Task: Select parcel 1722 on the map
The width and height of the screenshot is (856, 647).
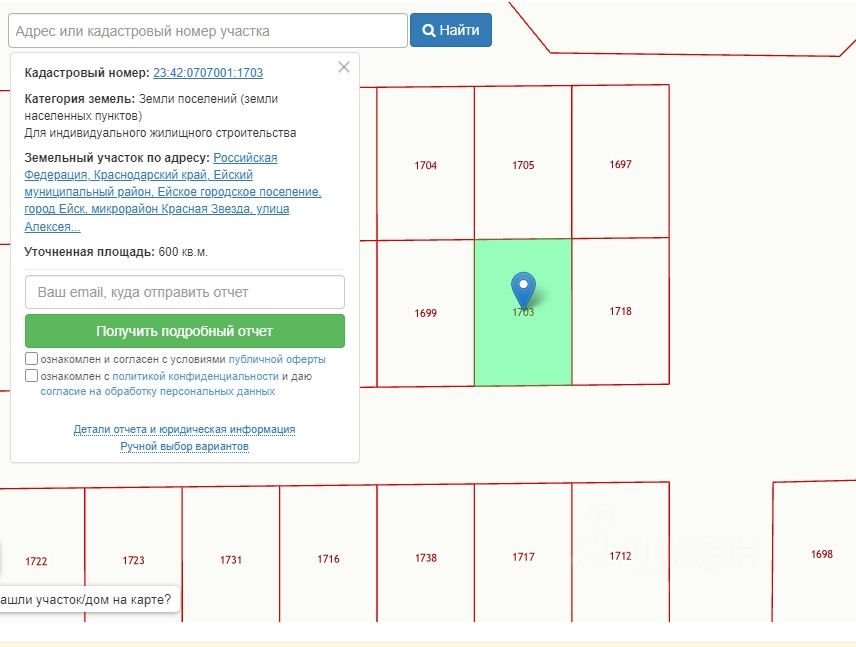Action: [x=36, y=561]
